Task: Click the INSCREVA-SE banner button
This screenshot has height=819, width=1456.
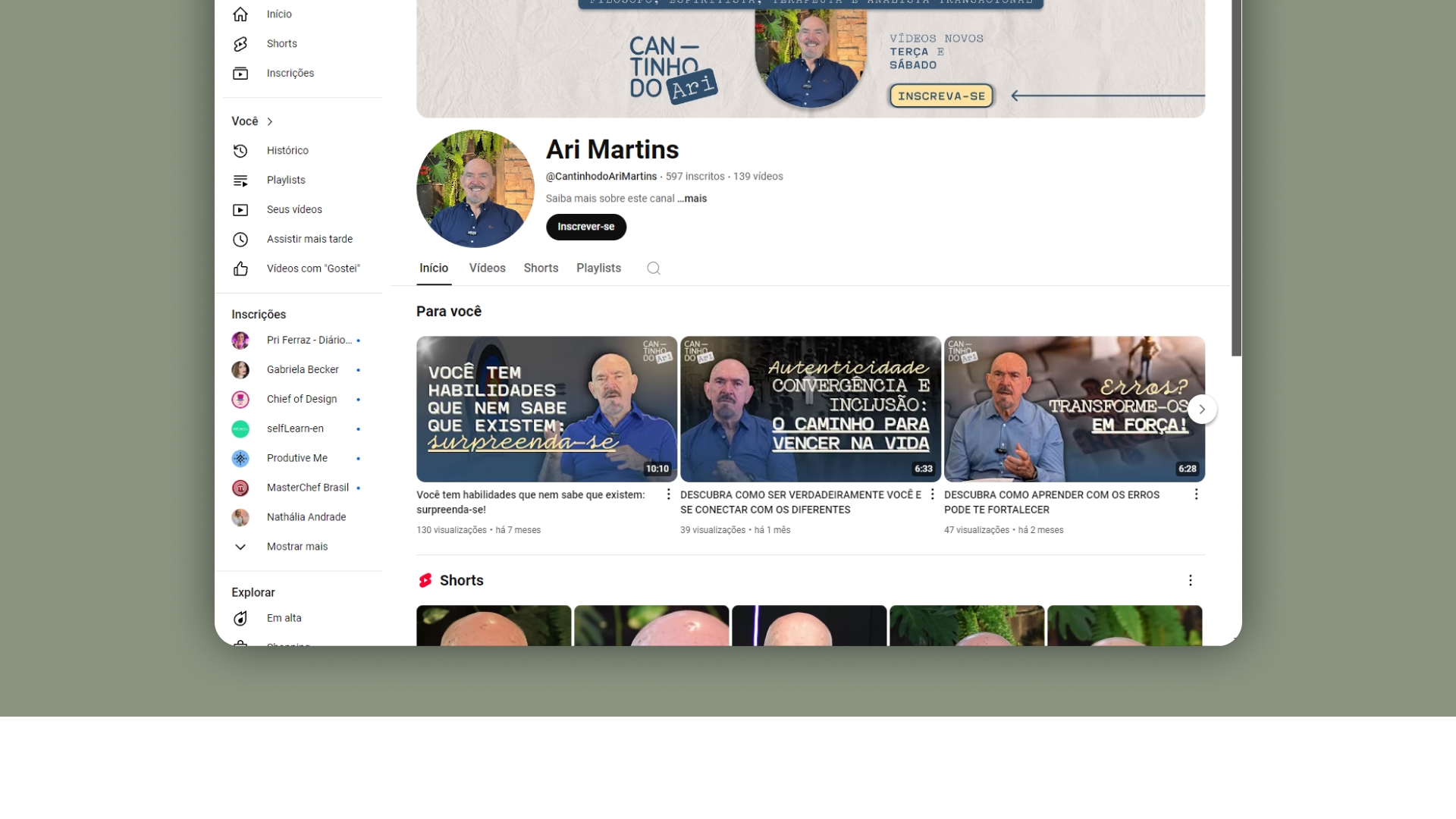Action: point(941,96)
